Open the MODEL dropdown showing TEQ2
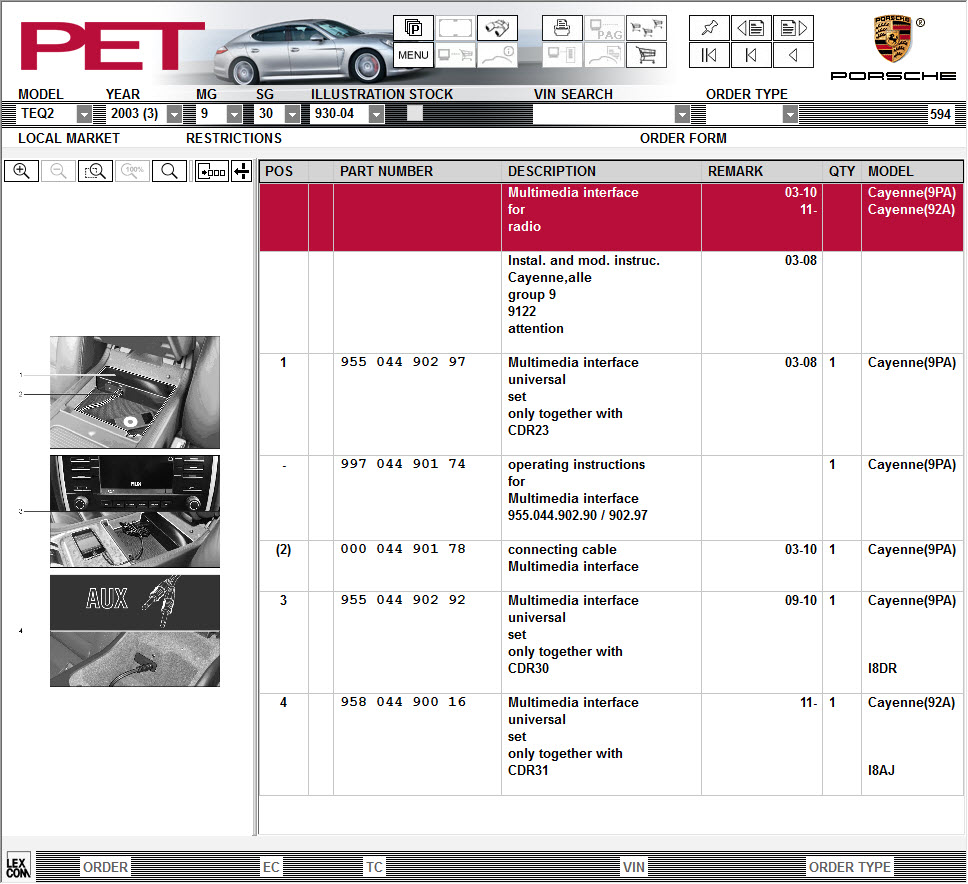 pyautogui.click(x=85, y=114)
